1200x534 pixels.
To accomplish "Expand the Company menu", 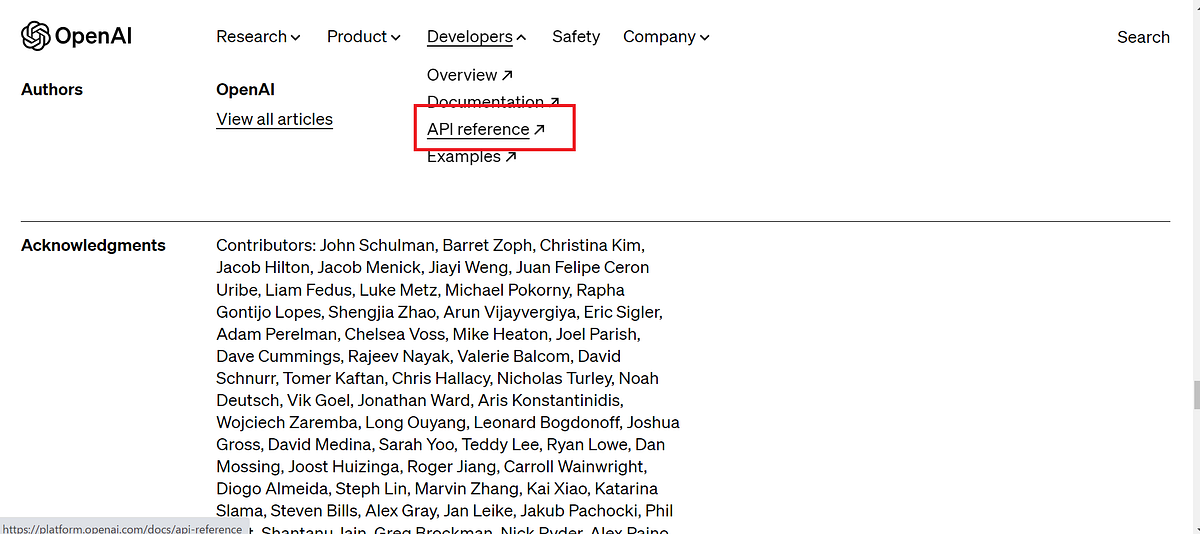I will pos(666,37).
